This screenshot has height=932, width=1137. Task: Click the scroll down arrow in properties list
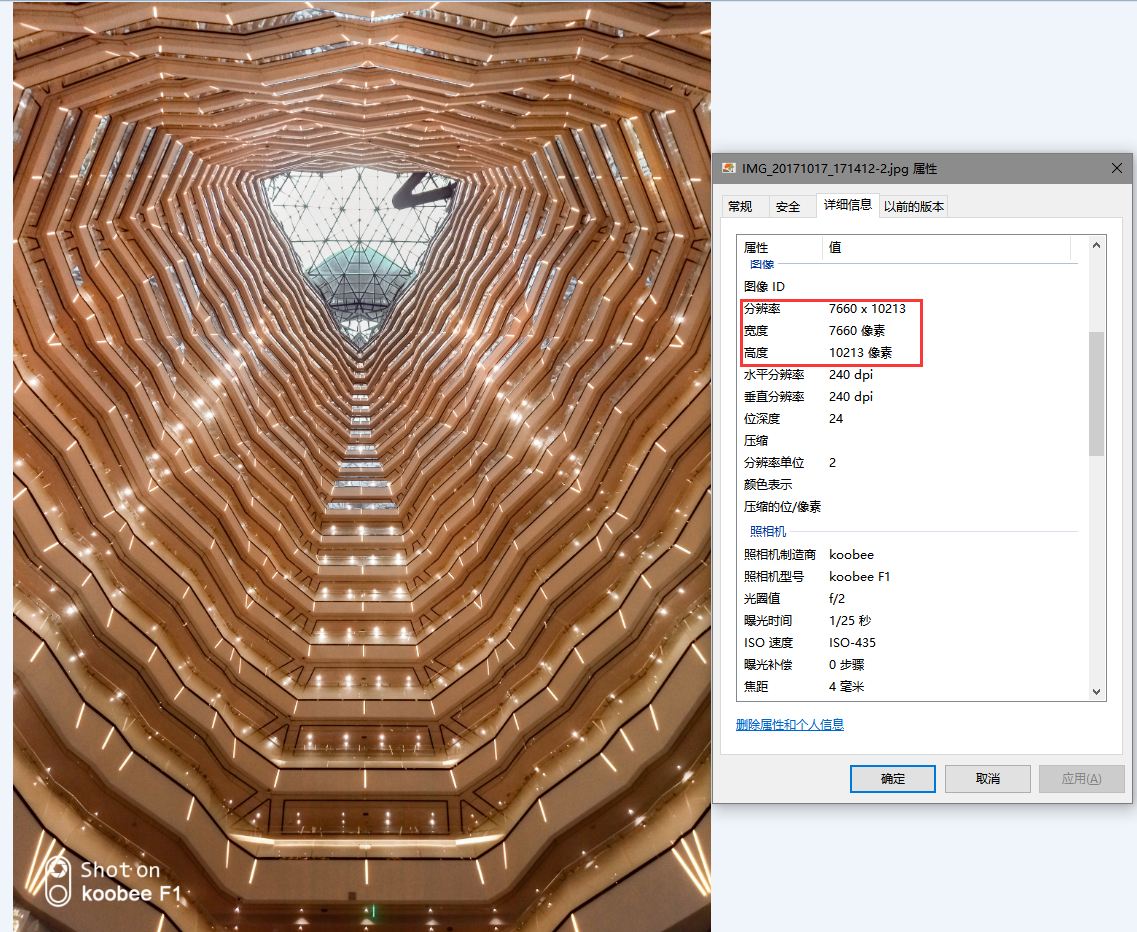coord(1096,692)
